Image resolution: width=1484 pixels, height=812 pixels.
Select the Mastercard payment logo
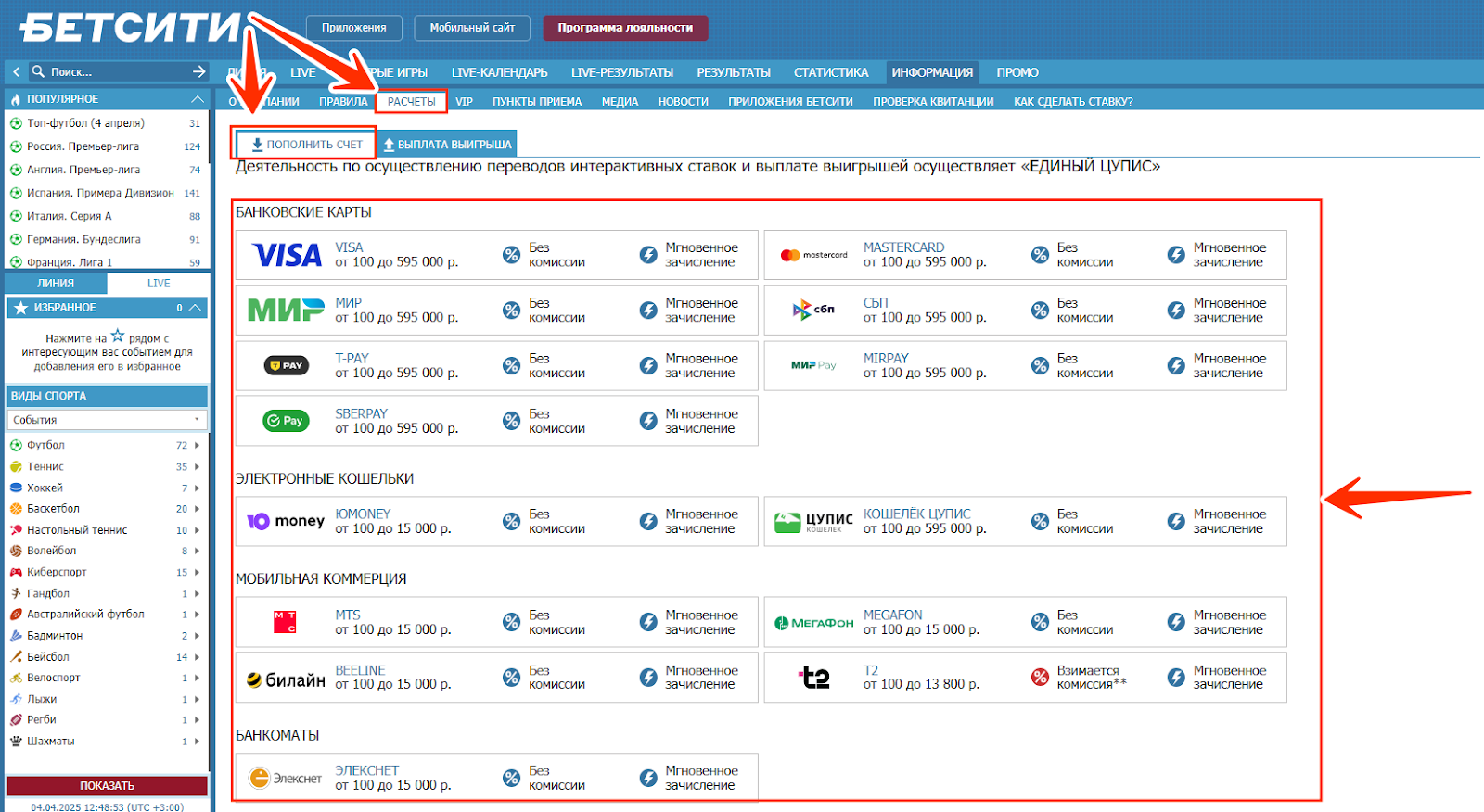(813, 255)
